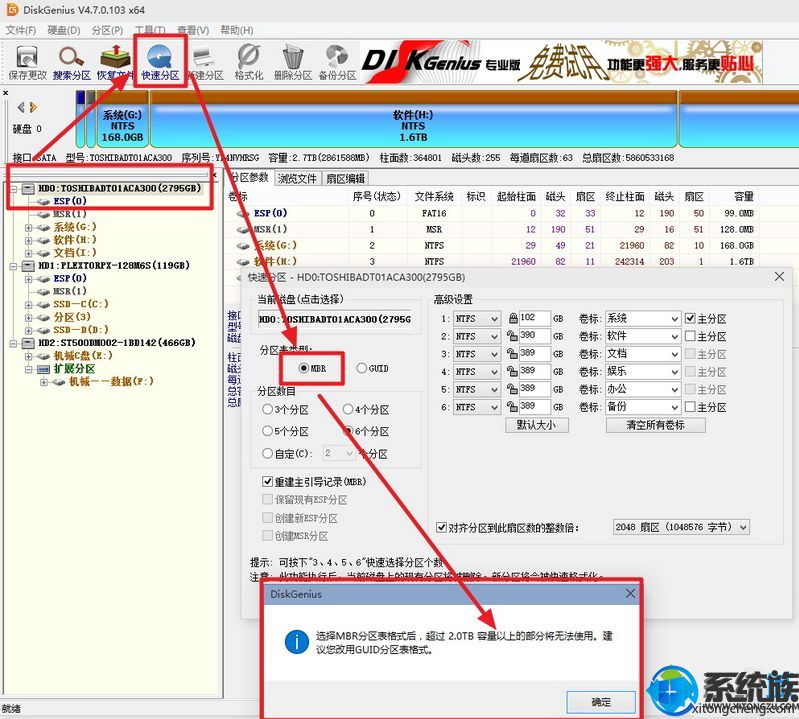
Task: Open Quick Partition (快速分区) tool
Action: pos(160,63)
